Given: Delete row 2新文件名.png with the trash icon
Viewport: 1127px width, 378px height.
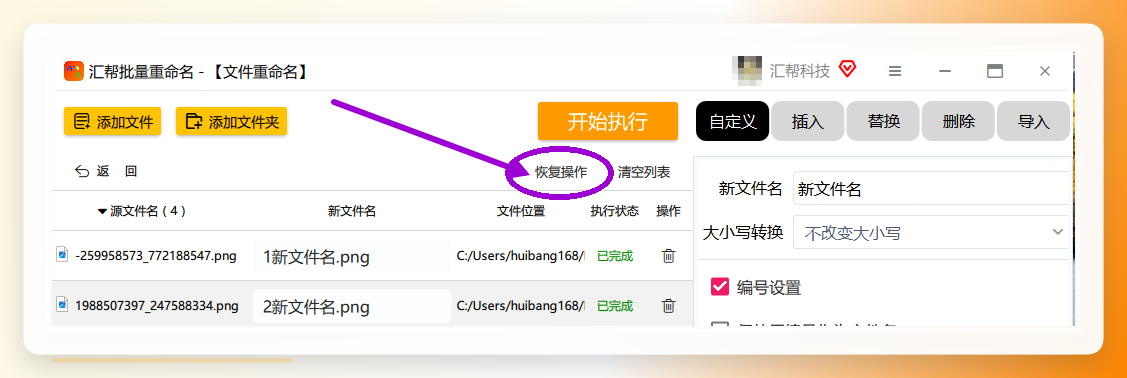Looking at the screenshot, I should click(x=668, y=306).
